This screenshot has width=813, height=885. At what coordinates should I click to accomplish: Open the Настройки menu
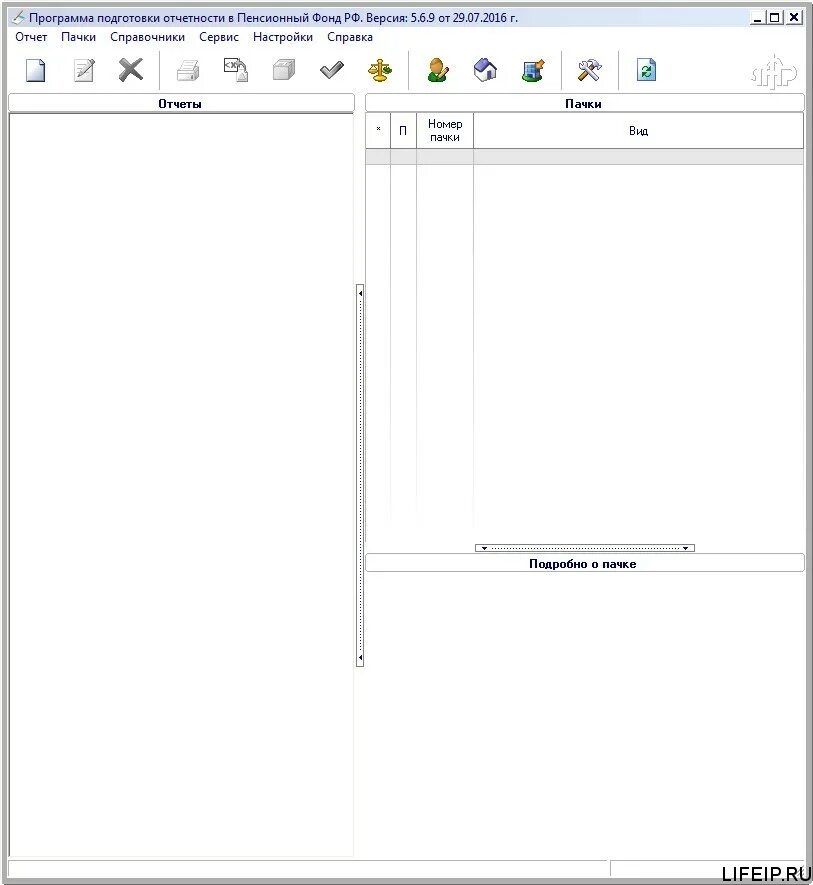(283, 37)
